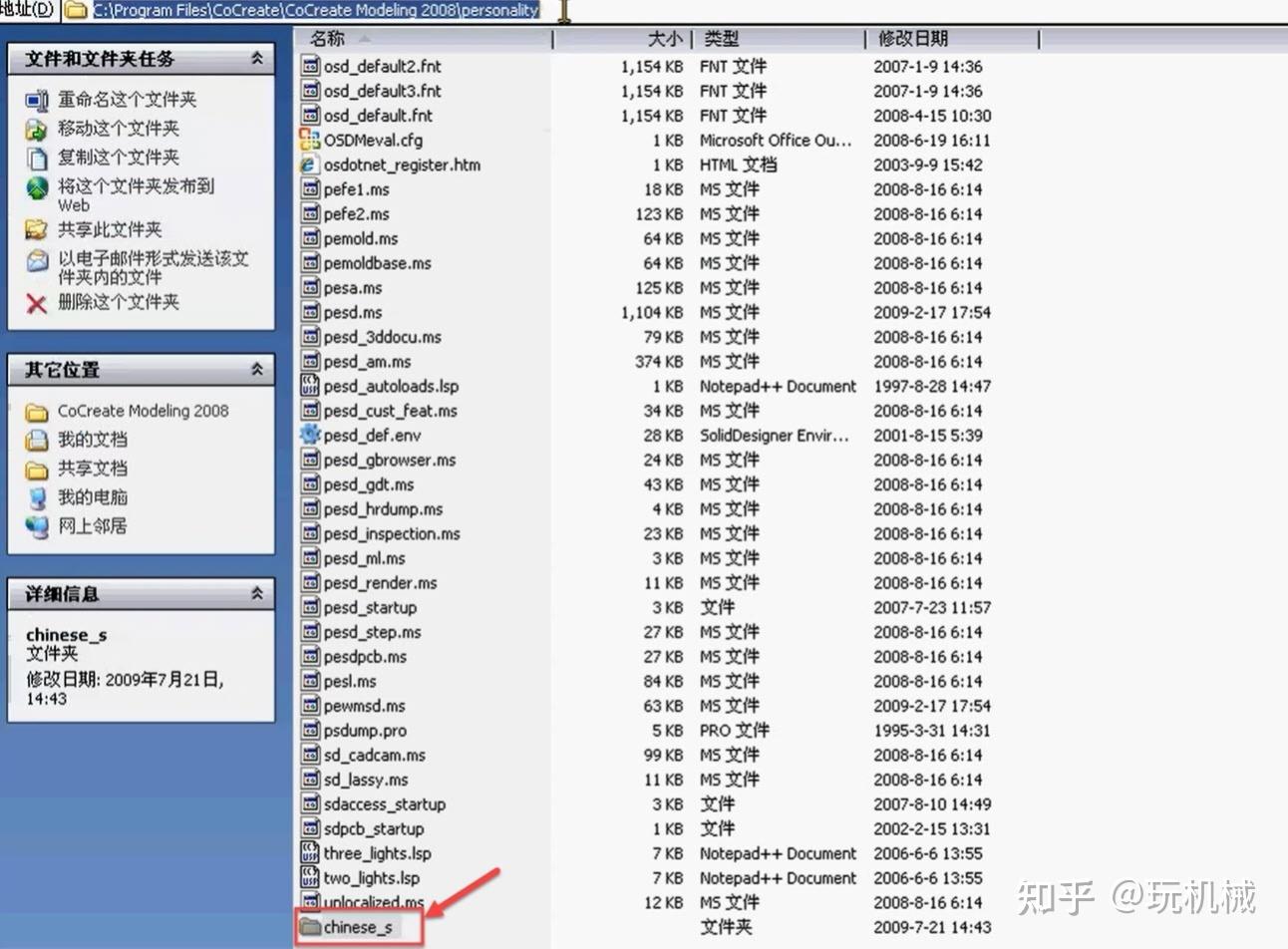This screenshot has width=1288, height=949.
Task: Click the CoCreate Modeling 2008 folder icon
Action: [37, 411]
